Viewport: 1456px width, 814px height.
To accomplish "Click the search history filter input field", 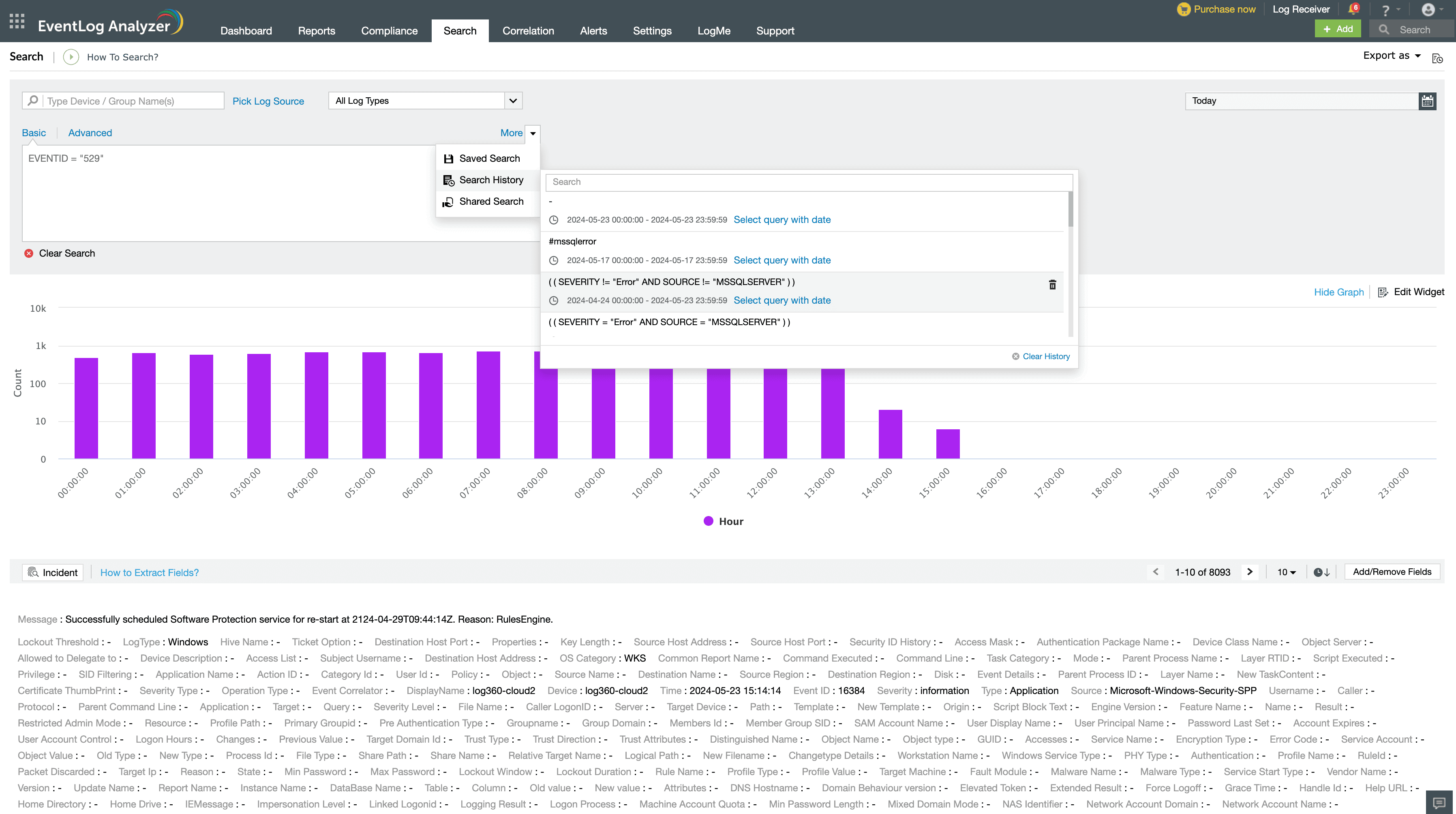I will pos(808,182).
